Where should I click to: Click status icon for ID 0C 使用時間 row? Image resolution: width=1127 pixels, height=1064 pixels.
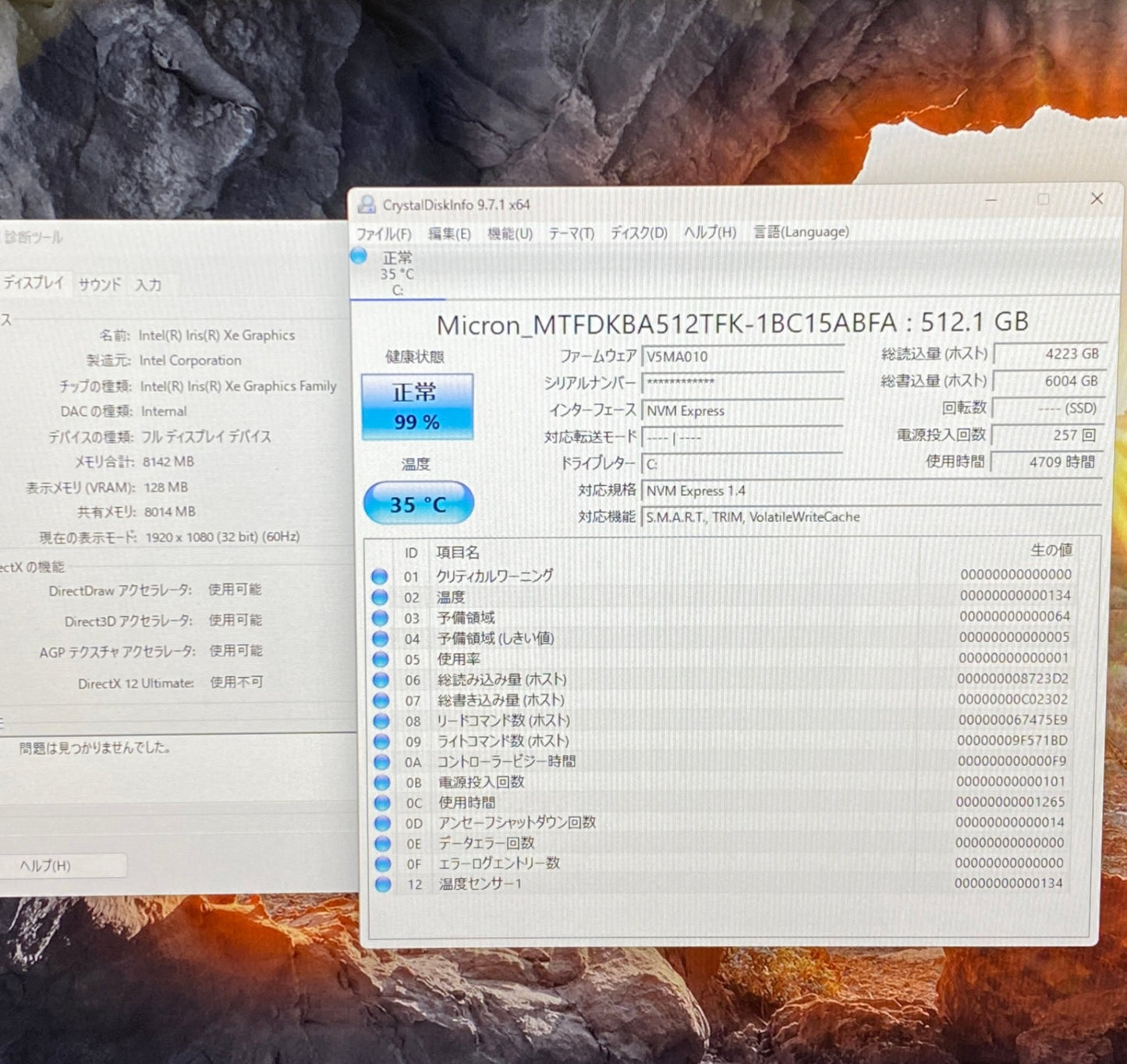(382, 802)
